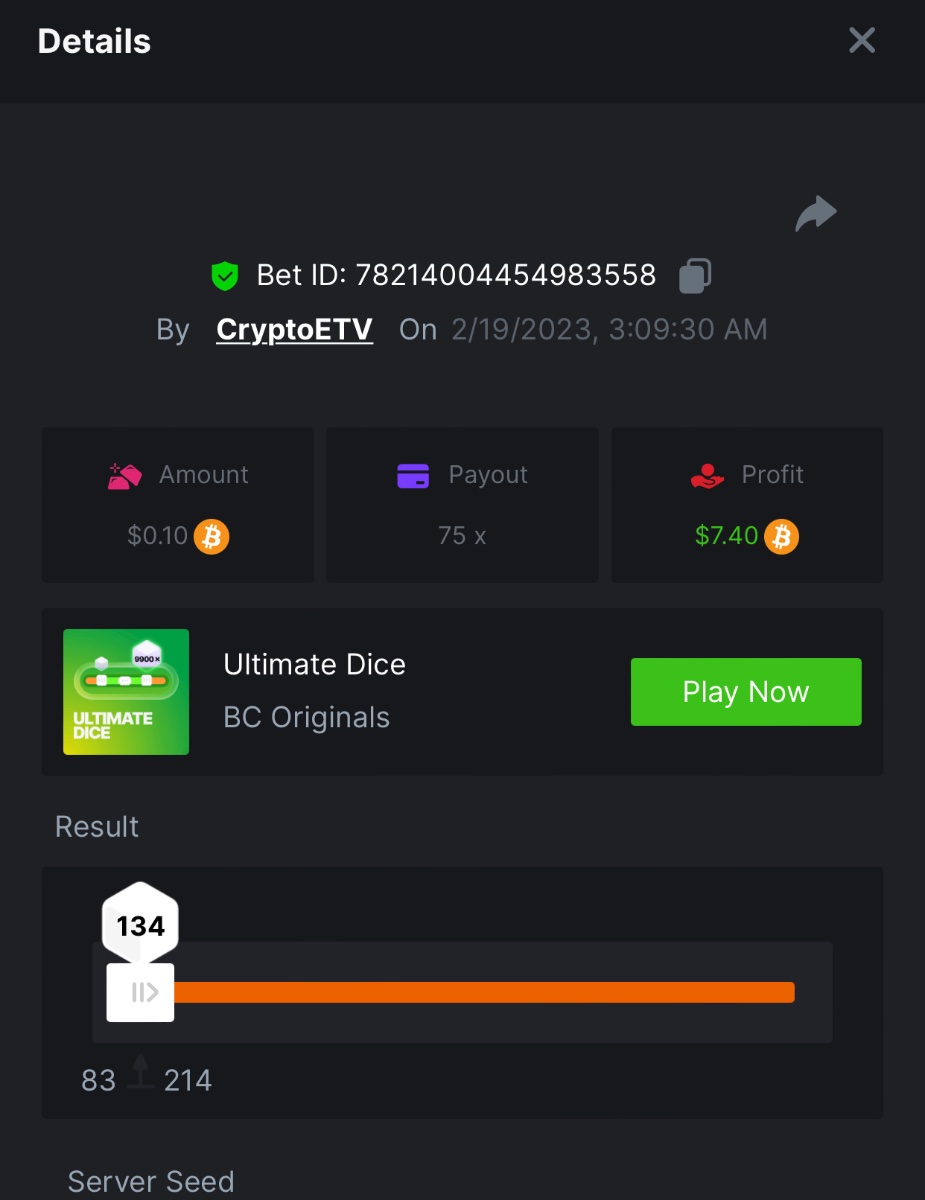Click the Server Seed label
Image resolution: width=925 pixels, height=1200 pixels.
click(151, 1181)
